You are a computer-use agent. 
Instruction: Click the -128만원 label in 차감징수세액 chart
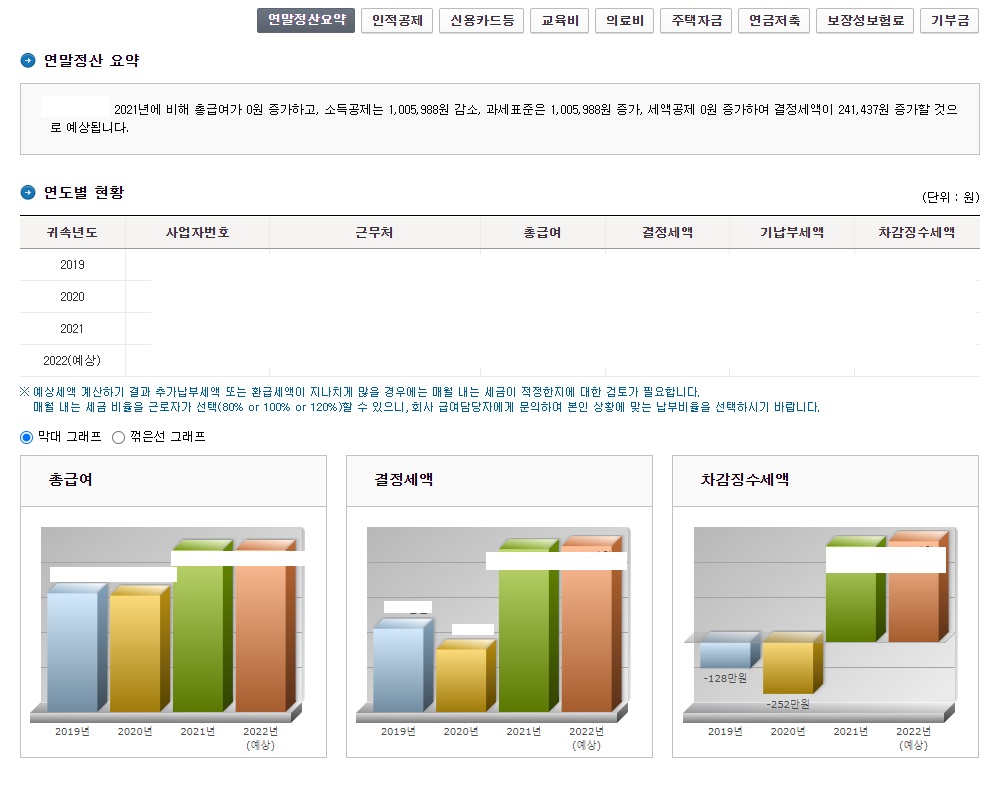(x=725, y=678)
